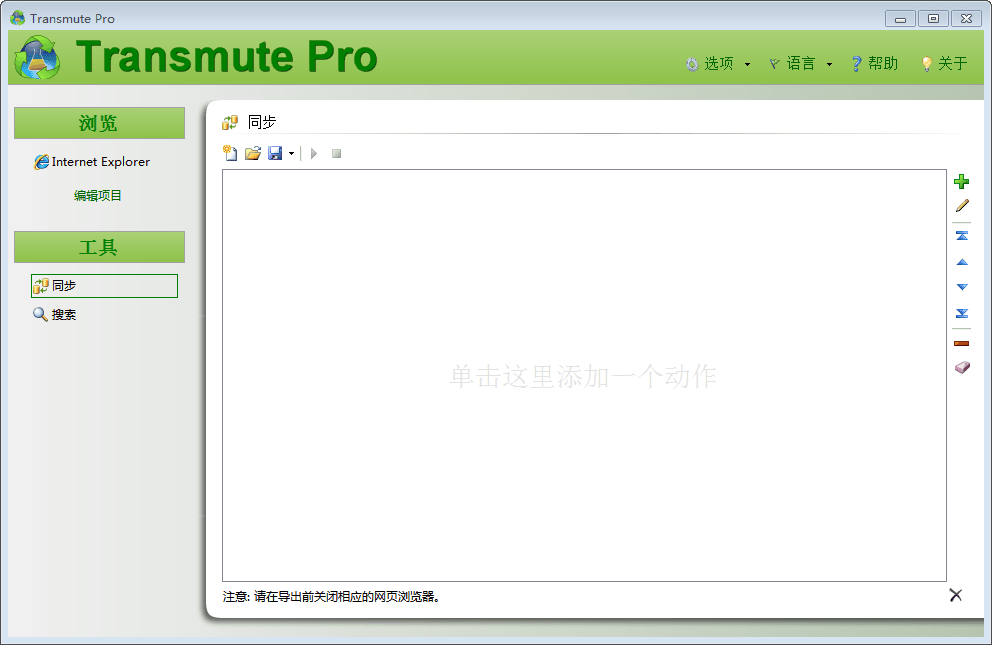Viewport: 992px width, 645px height.
Task: Add an action with green plus icon
Action: pyautogui.click(x=962, y=181)
